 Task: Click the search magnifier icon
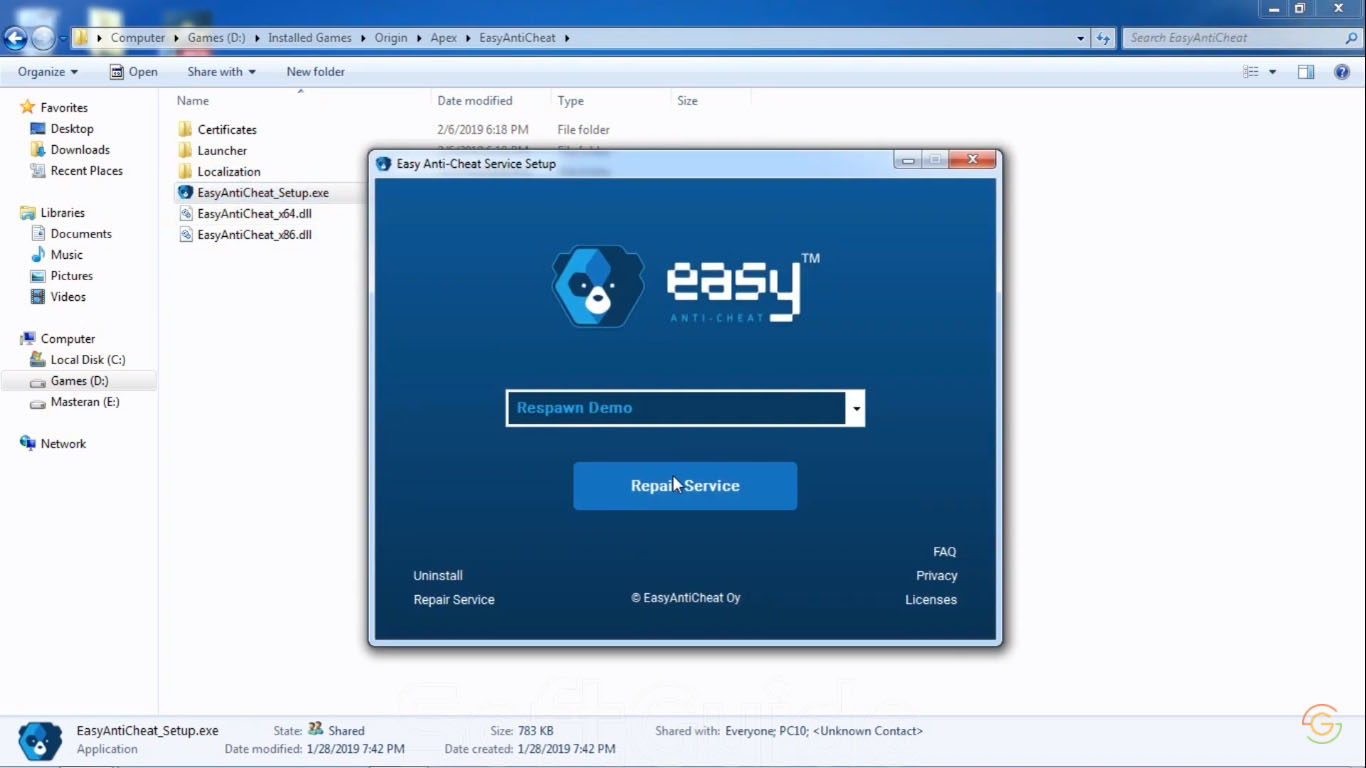pyautogui.click(x=1351, y=38)
